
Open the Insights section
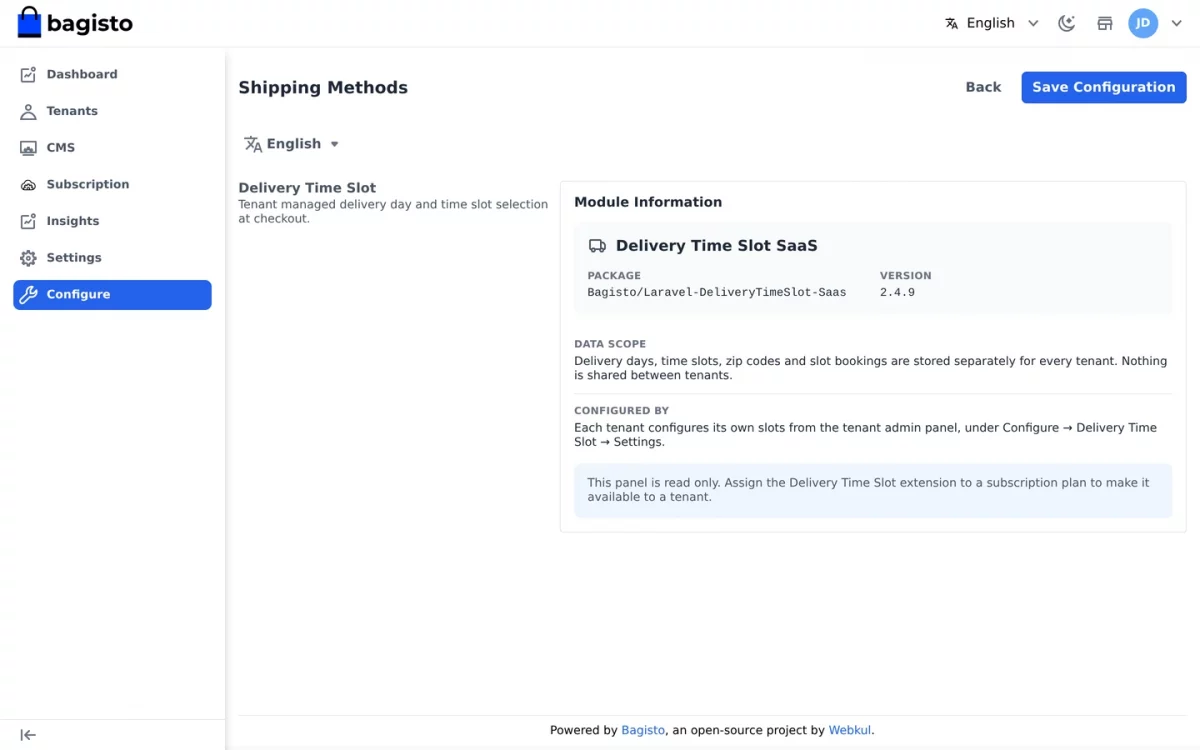tap(112, 221)
